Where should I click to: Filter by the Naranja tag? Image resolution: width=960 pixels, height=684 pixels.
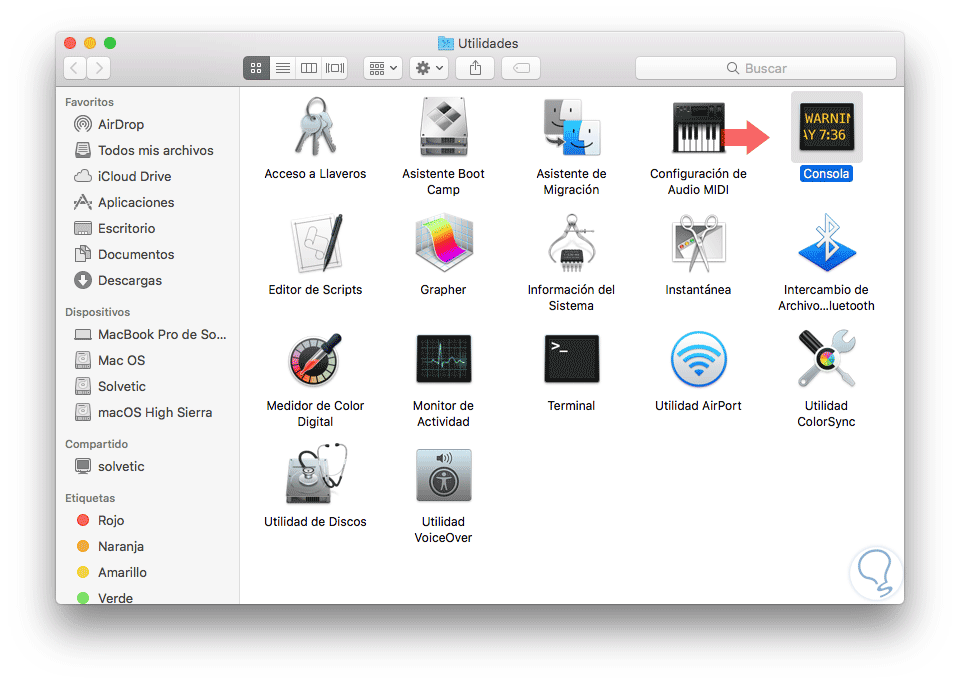147,546
